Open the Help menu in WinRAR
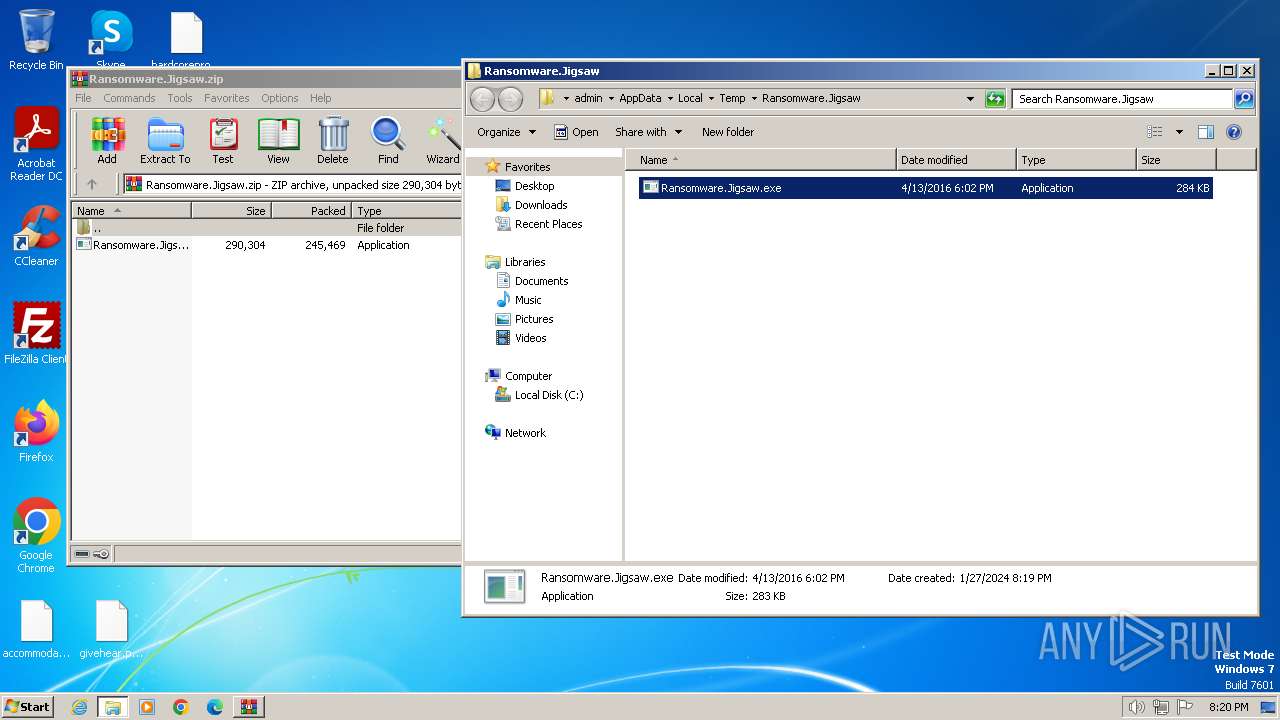Viewport: 1280px width, 720px height. click(321, 98)
